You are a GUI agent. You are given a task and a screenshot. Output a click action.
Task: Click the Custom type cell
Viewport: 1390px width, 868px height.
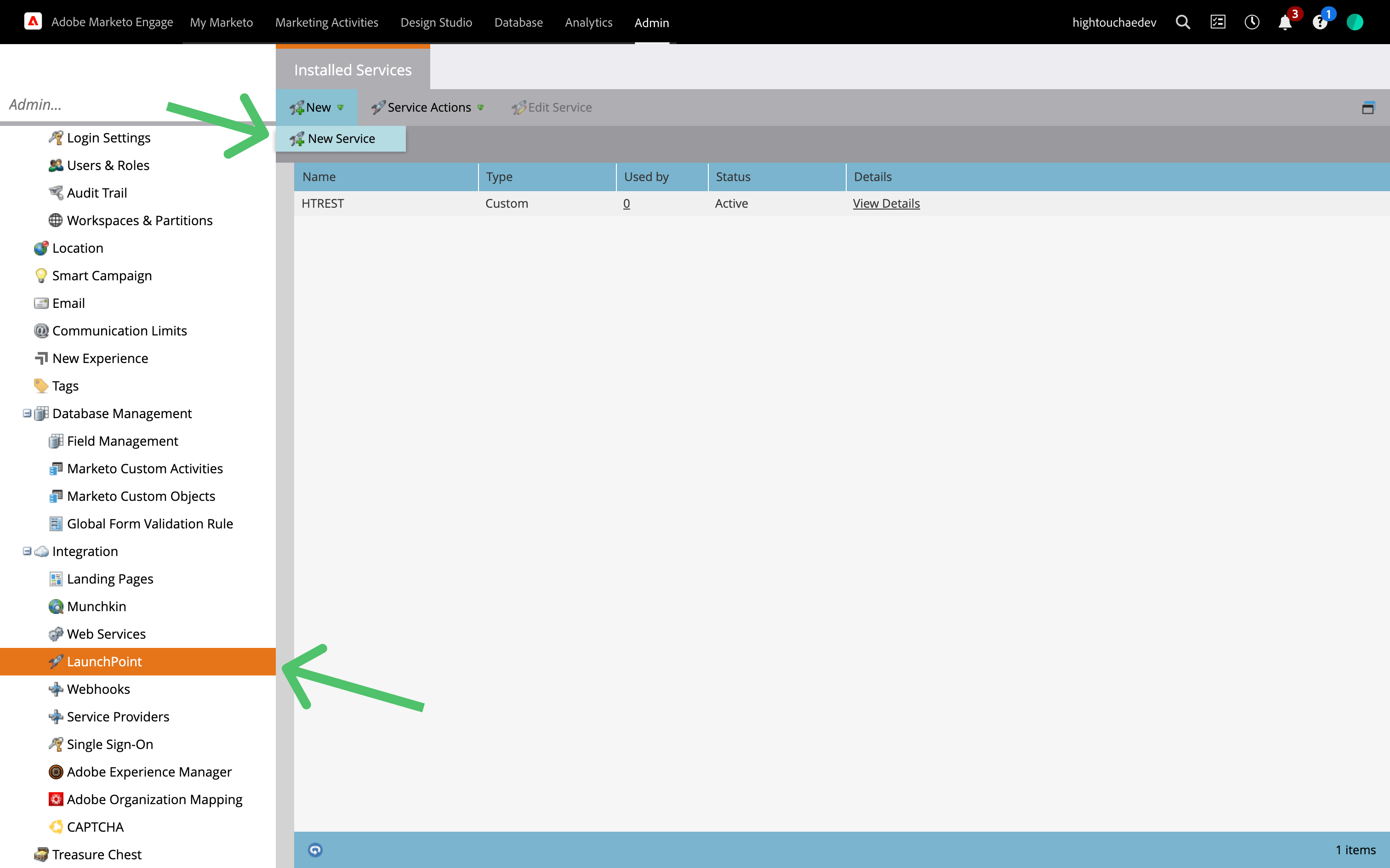coord(507,203)
